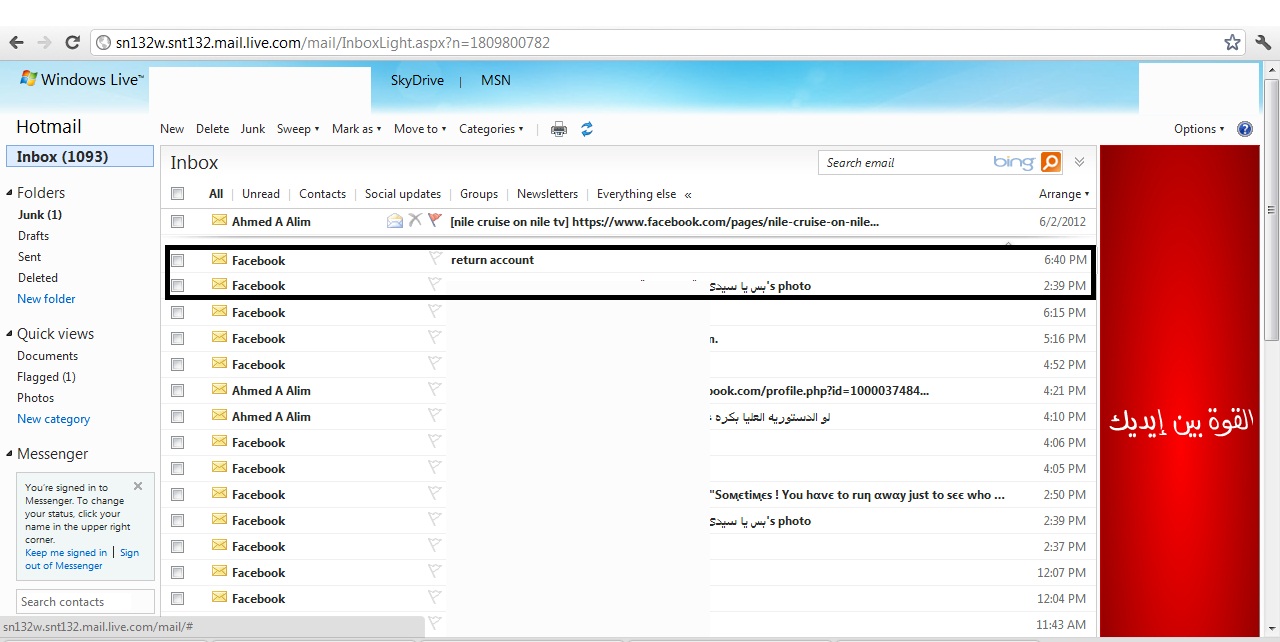Screen dimensions: 1280x642
Task: Open the Arrange sort dropdown
Action: (x=1064, y=194)
